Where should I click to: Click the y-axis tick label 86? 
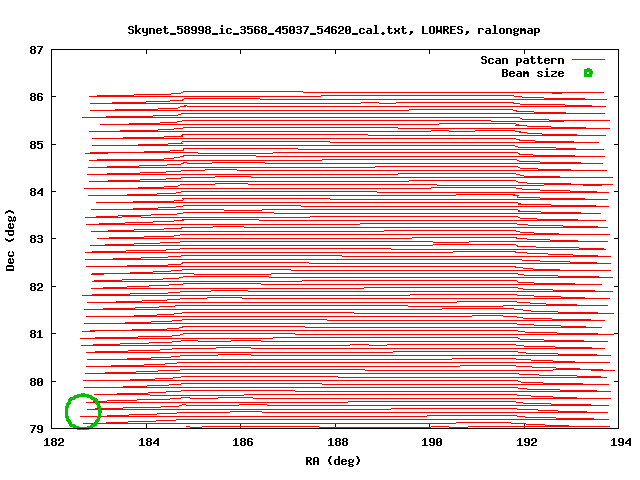[36, 97]
